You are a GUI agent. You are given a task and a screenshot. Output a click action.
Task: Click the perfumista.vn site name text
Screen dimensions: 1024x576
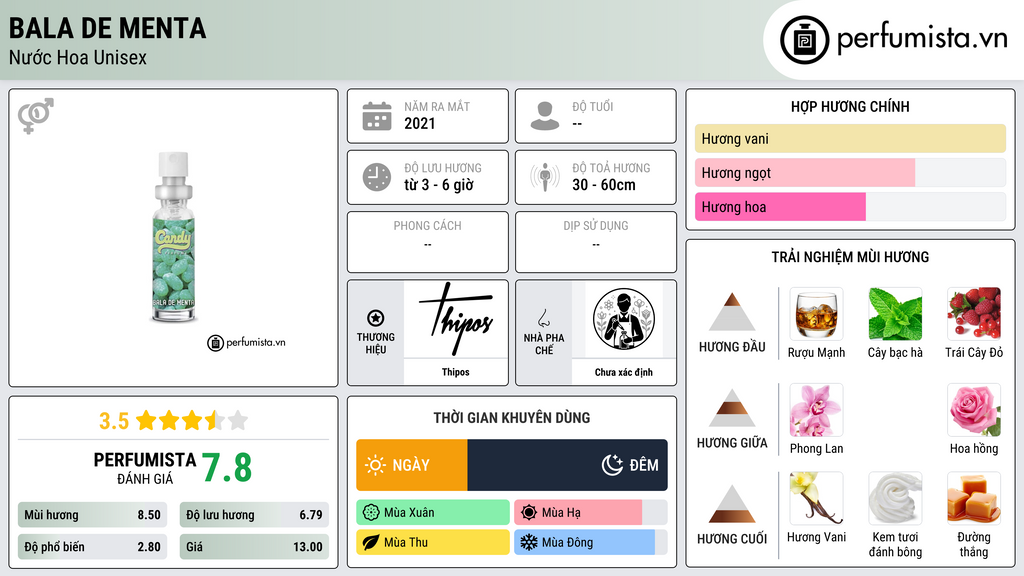click(922, 39)
